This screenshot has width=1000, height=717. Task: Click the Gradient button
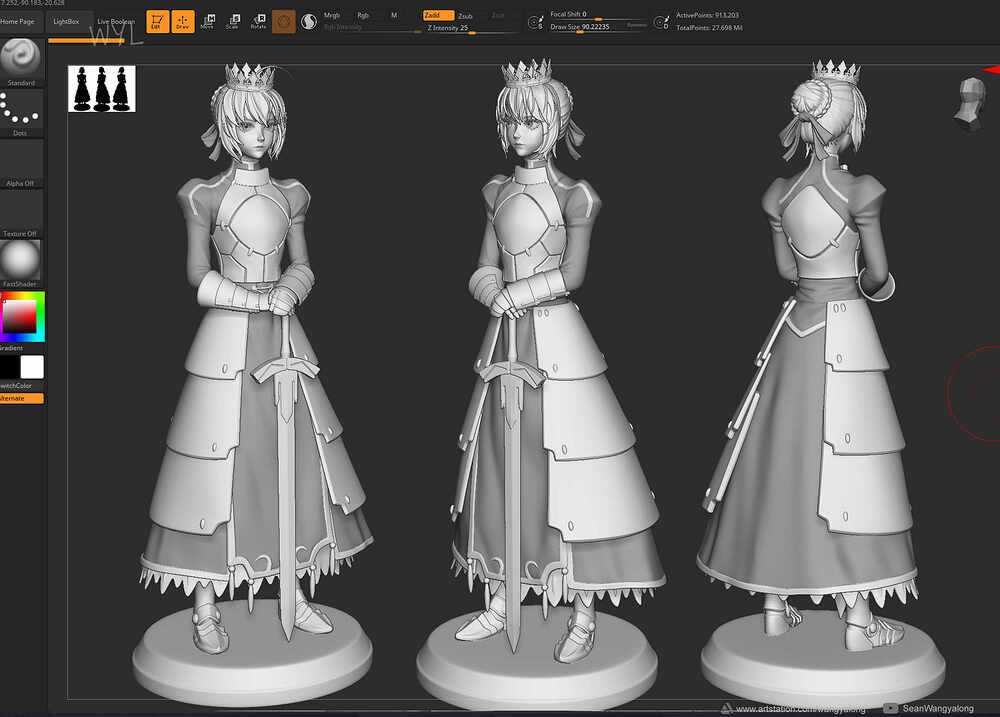11,348
